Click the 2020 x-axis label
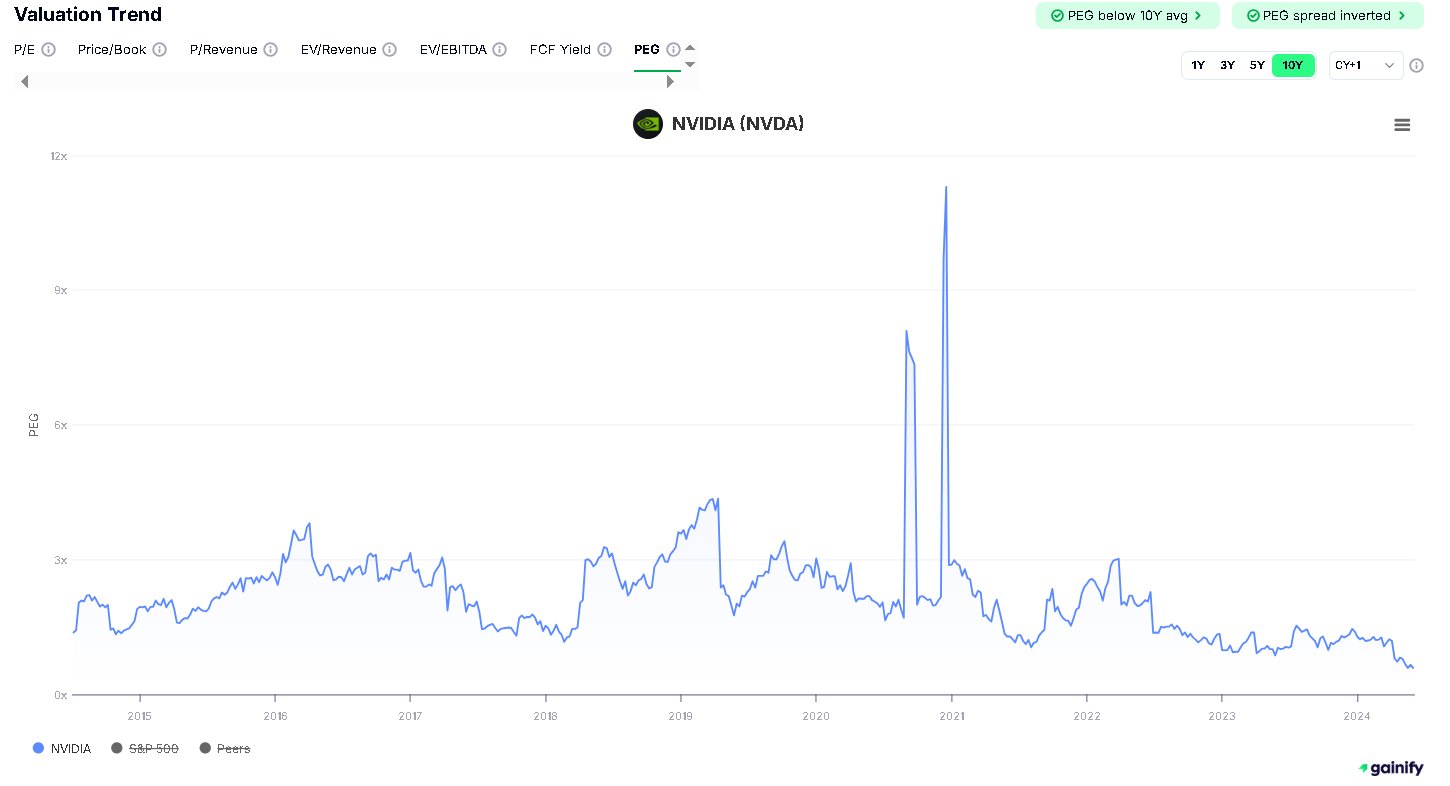The image size is (1450, 786). point(816,716)
